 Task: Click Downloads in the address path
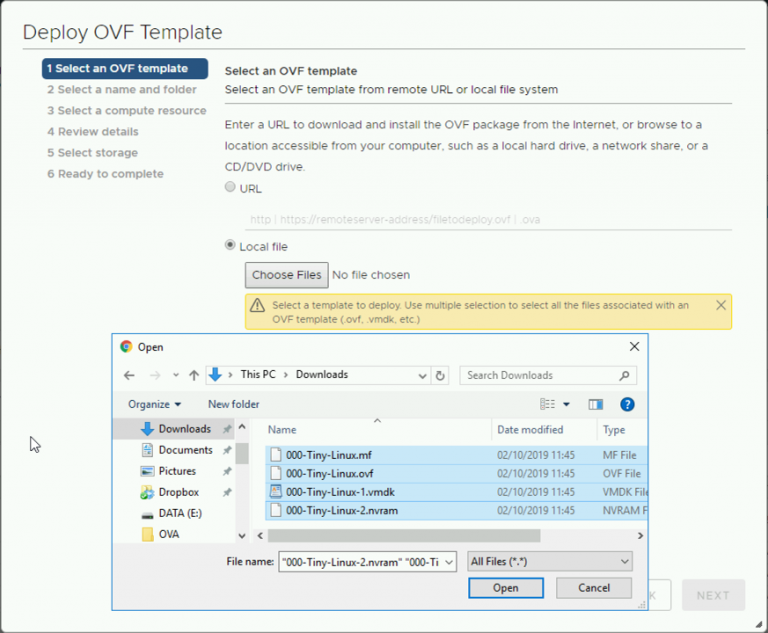click(322, 374)
